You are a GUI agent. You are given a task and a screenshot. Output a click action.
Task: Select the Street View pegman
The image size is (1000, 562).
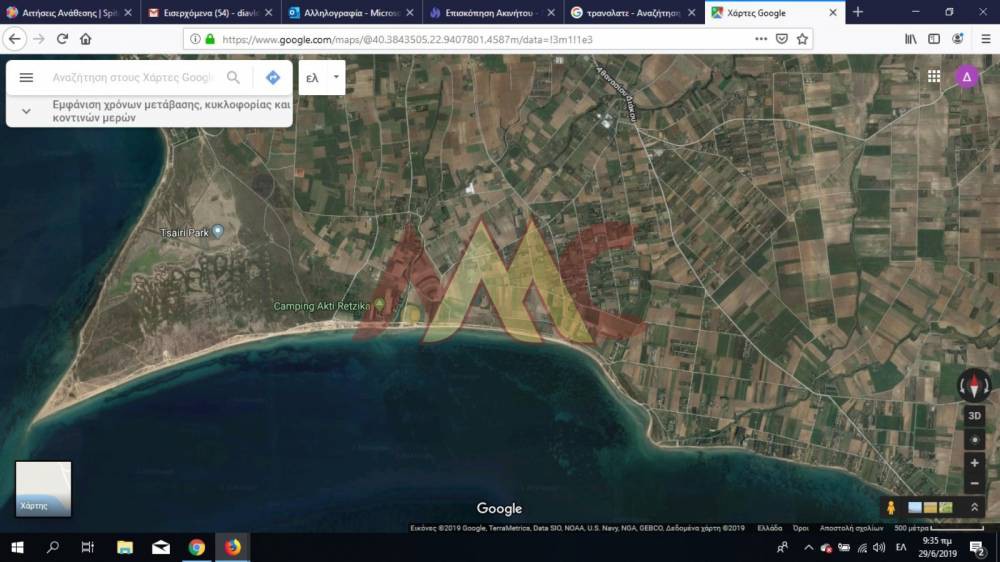click(x=891, y=507)
